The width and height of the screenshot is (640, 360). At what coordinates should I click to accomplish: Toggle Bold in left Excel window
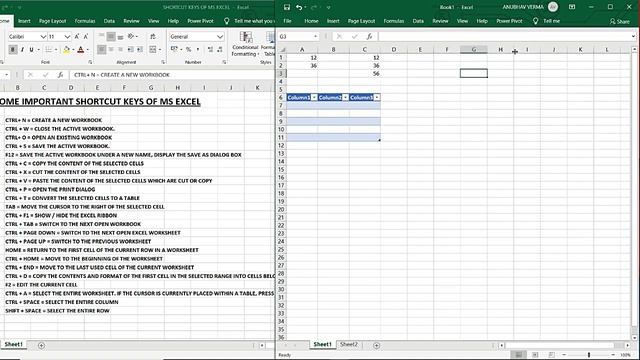point(13,49)
